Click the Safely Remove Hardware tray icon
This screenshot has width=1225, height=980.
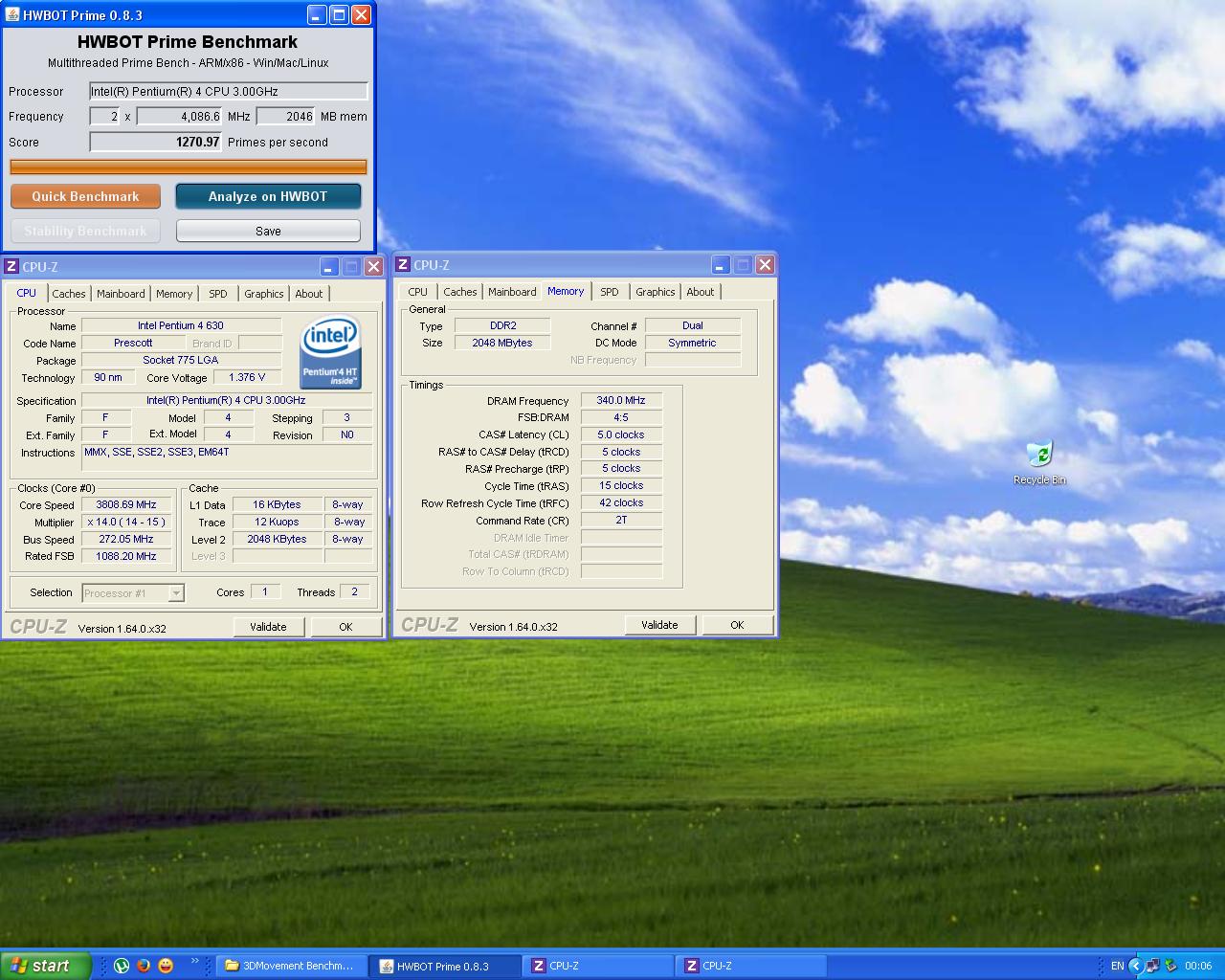(x=1170, y=966)
